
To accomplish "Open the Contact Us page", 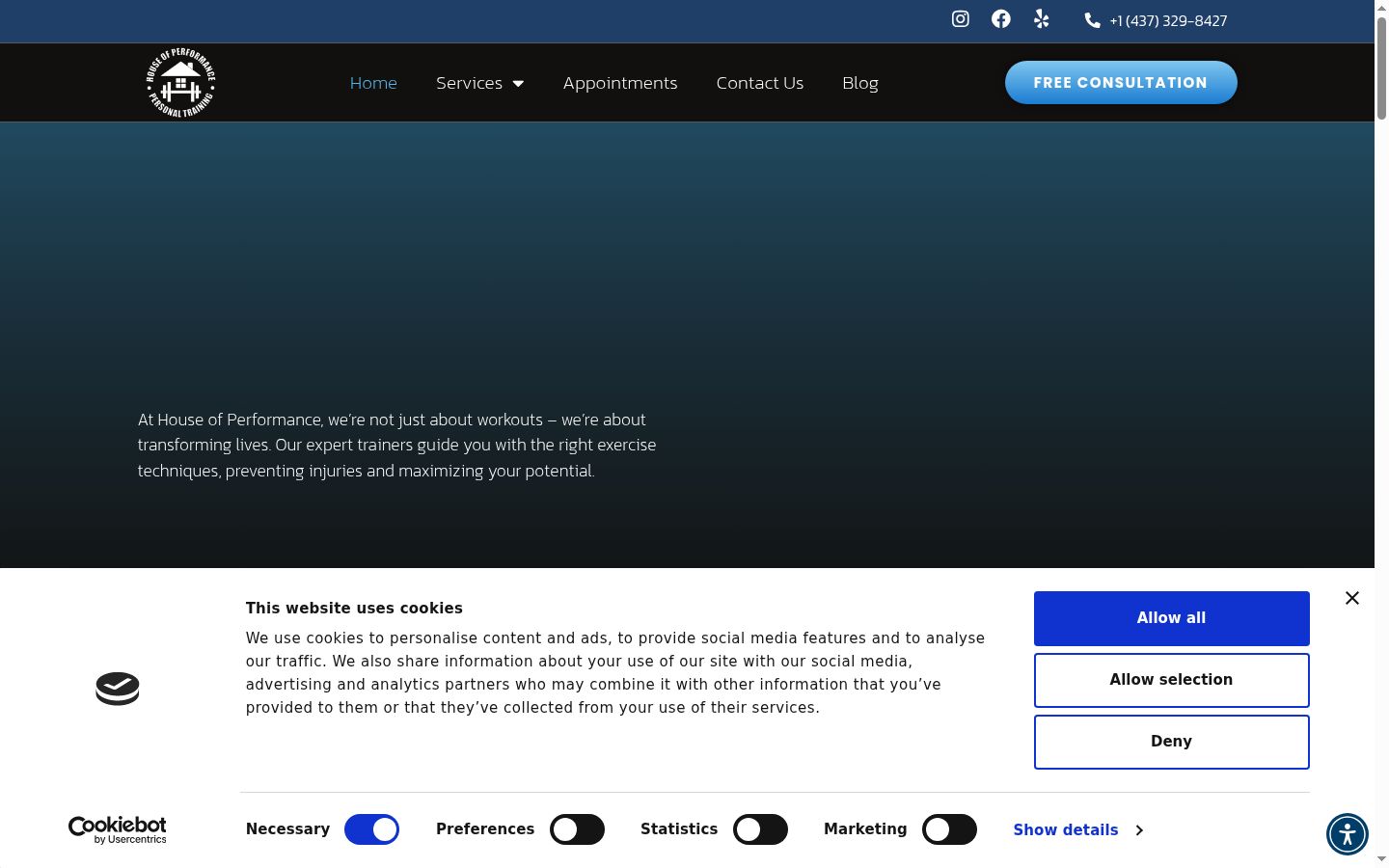I will click(x=760, y=83).
